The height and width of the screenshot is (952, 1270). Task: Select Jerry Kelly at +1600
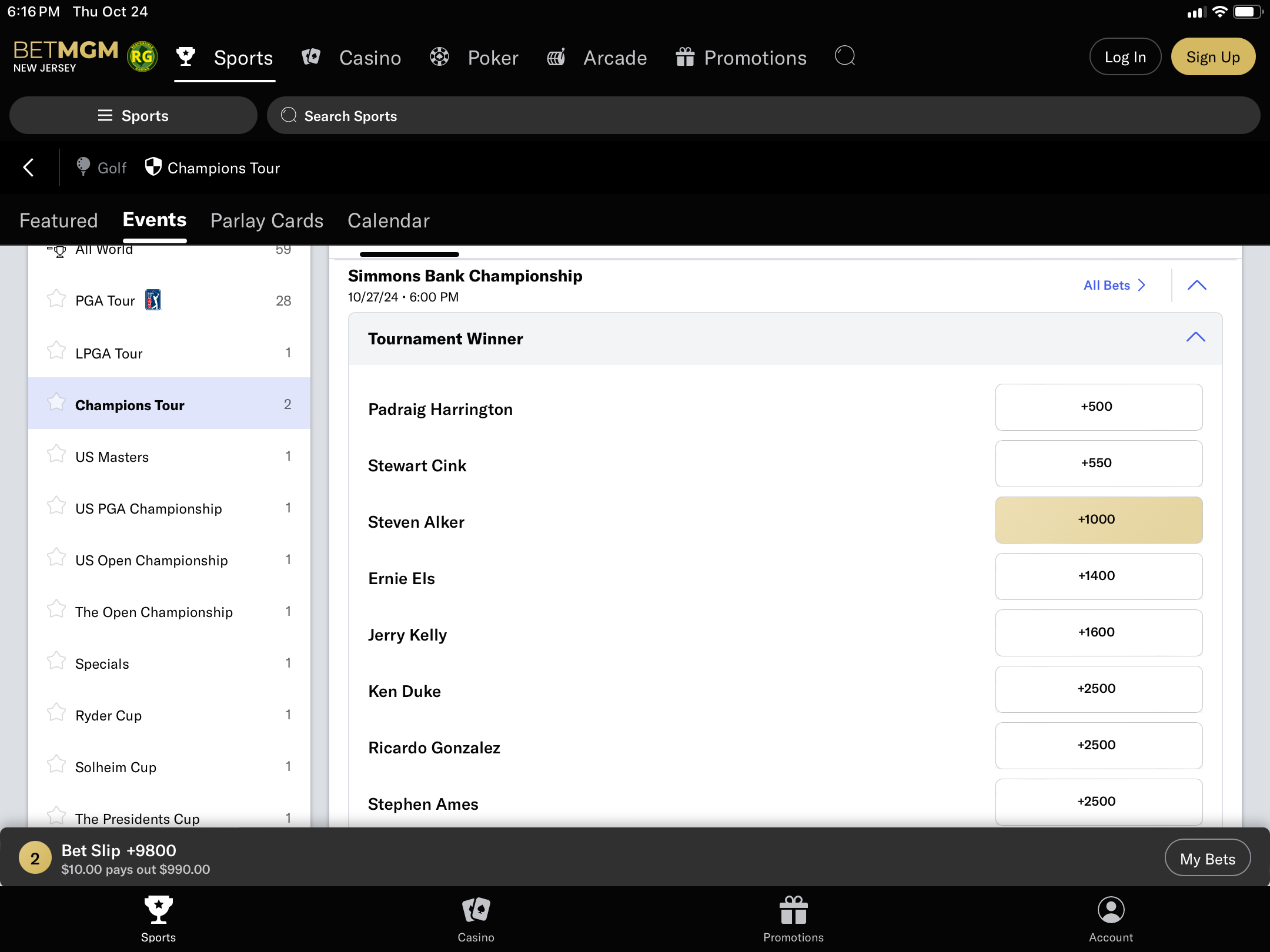tap(1098, 632)
